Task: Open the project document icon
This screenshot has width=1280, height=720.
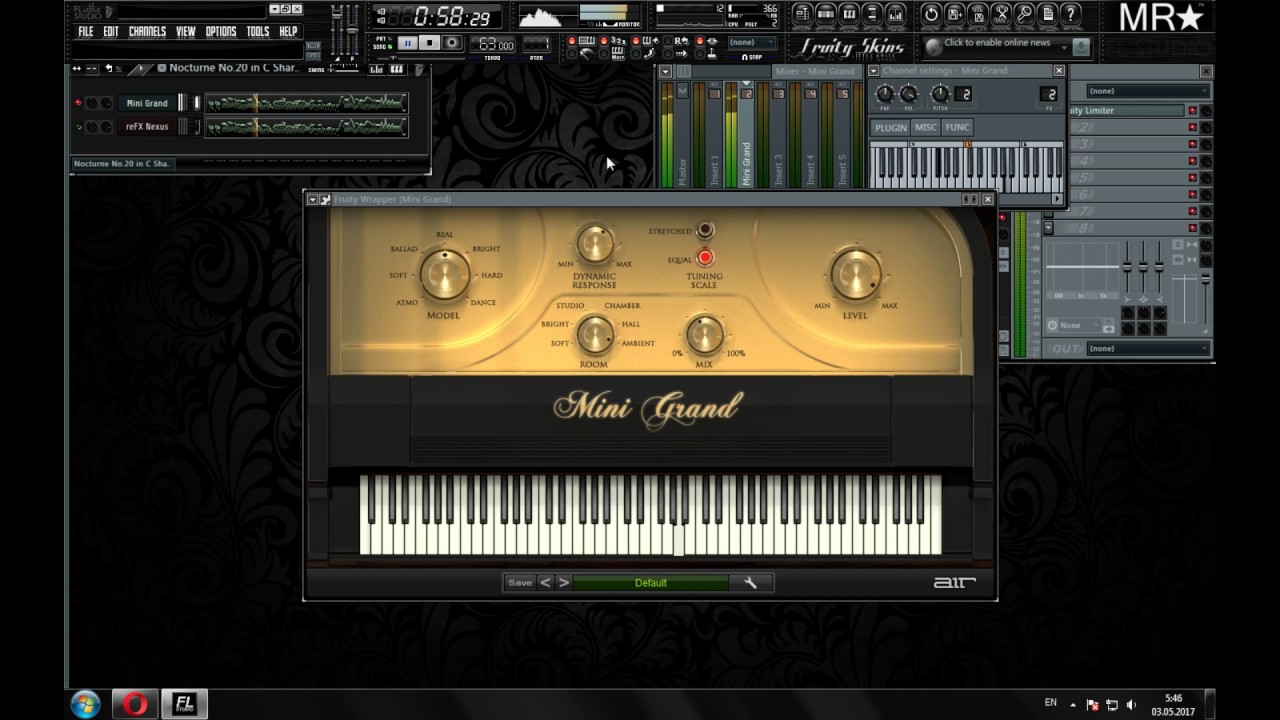Action: click(x=1047, y=14)
